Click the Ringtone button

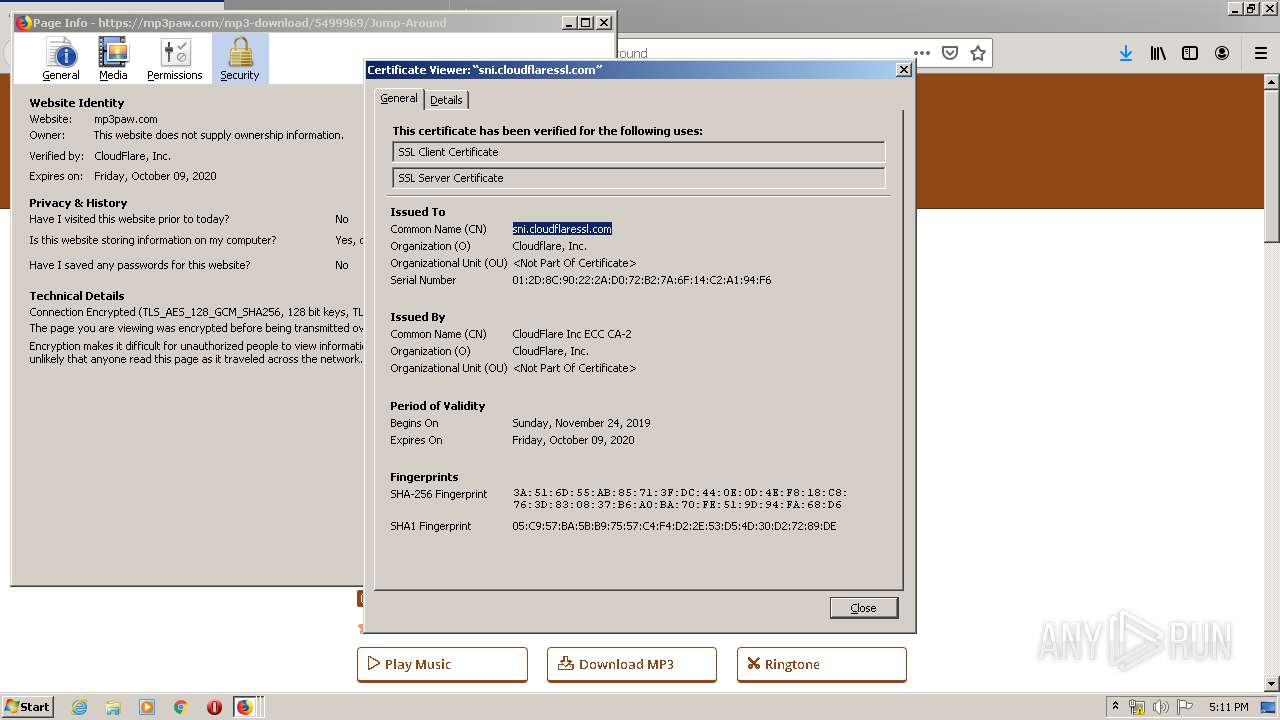tap(822, 664)
